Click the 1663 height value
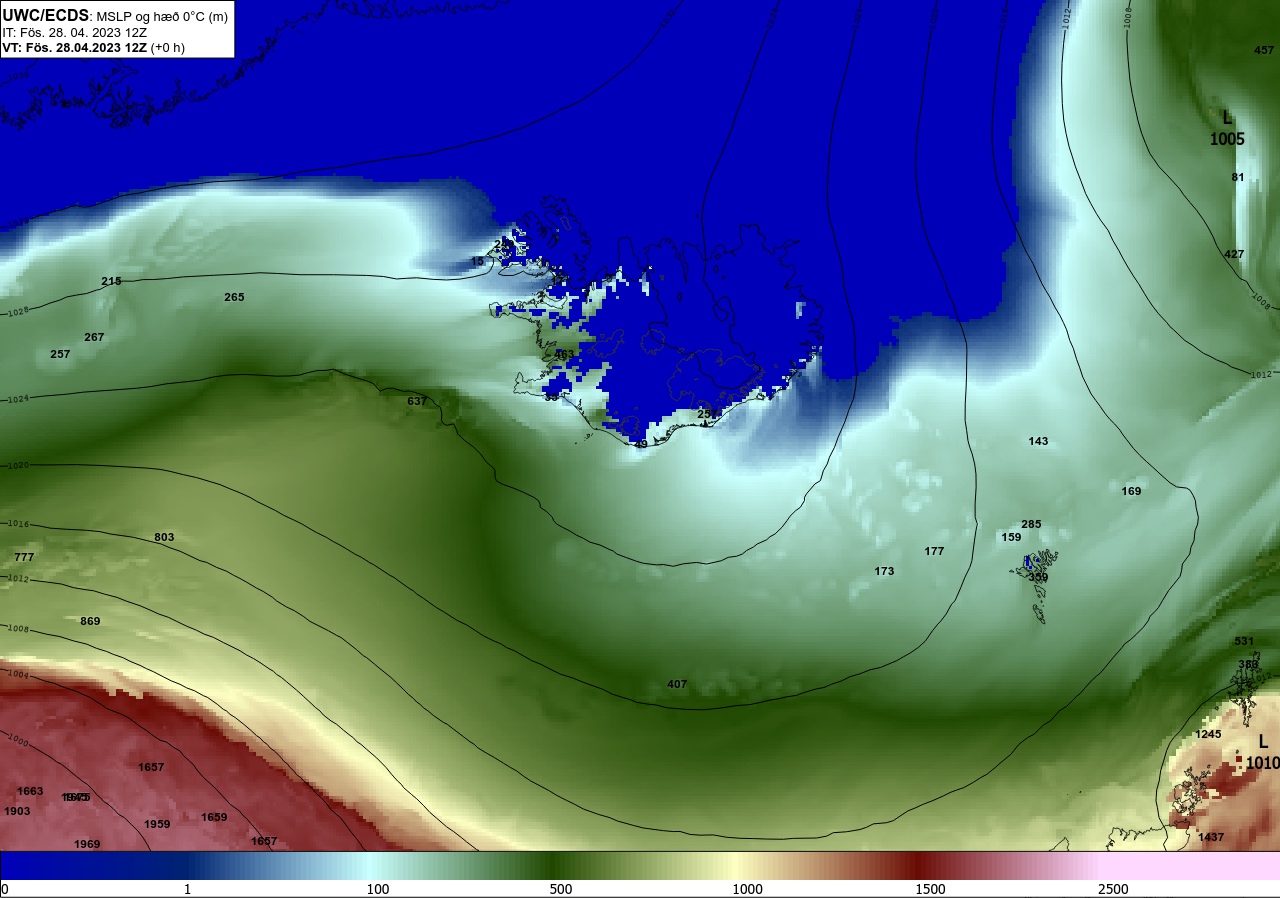The width and height of the screenshot is (1280, 898). [30, 791]
